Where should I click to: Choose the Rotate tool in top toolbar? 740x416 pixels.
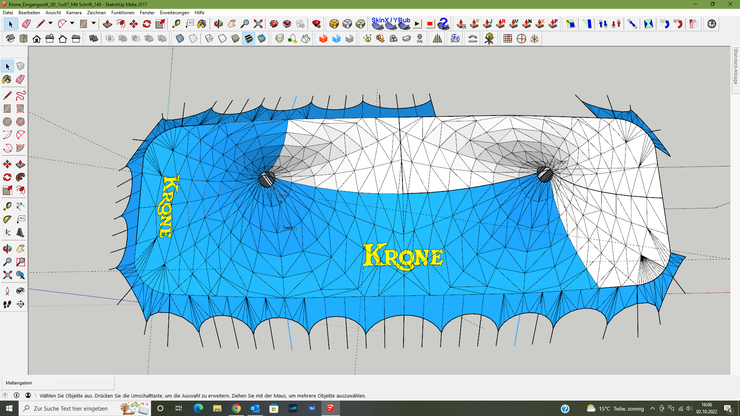point(147,24)
